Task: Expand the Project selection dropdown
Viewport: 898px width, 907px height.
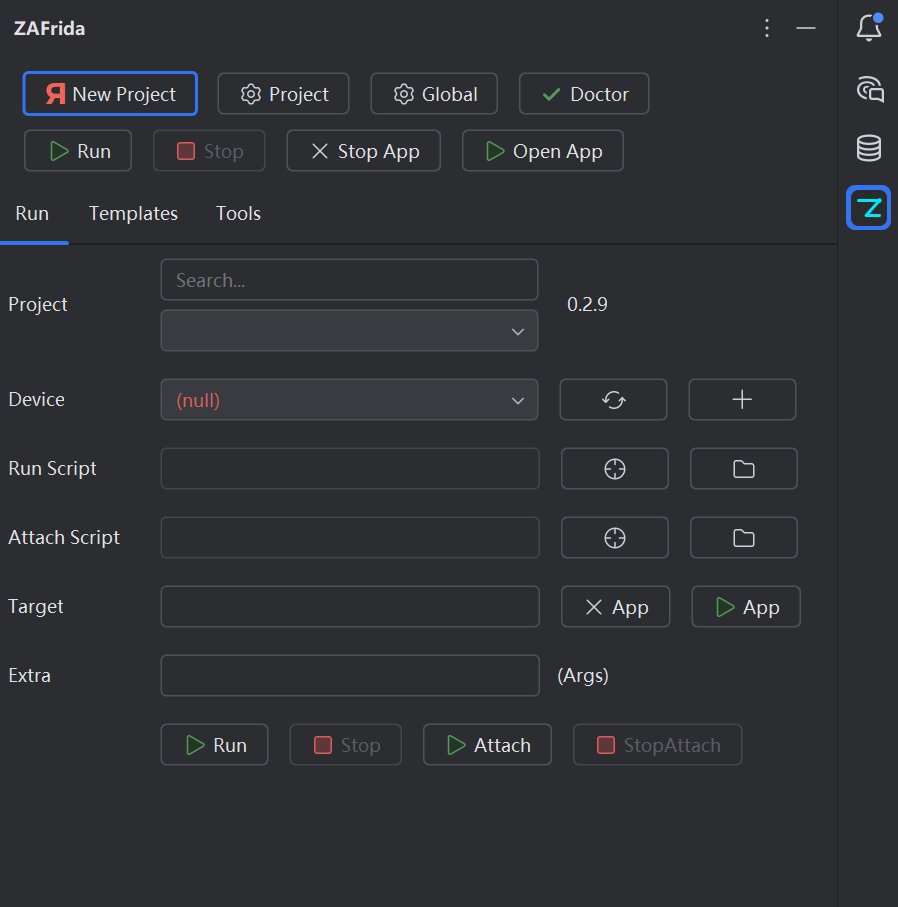Action: pyautogui.click(x=349, y=331)
